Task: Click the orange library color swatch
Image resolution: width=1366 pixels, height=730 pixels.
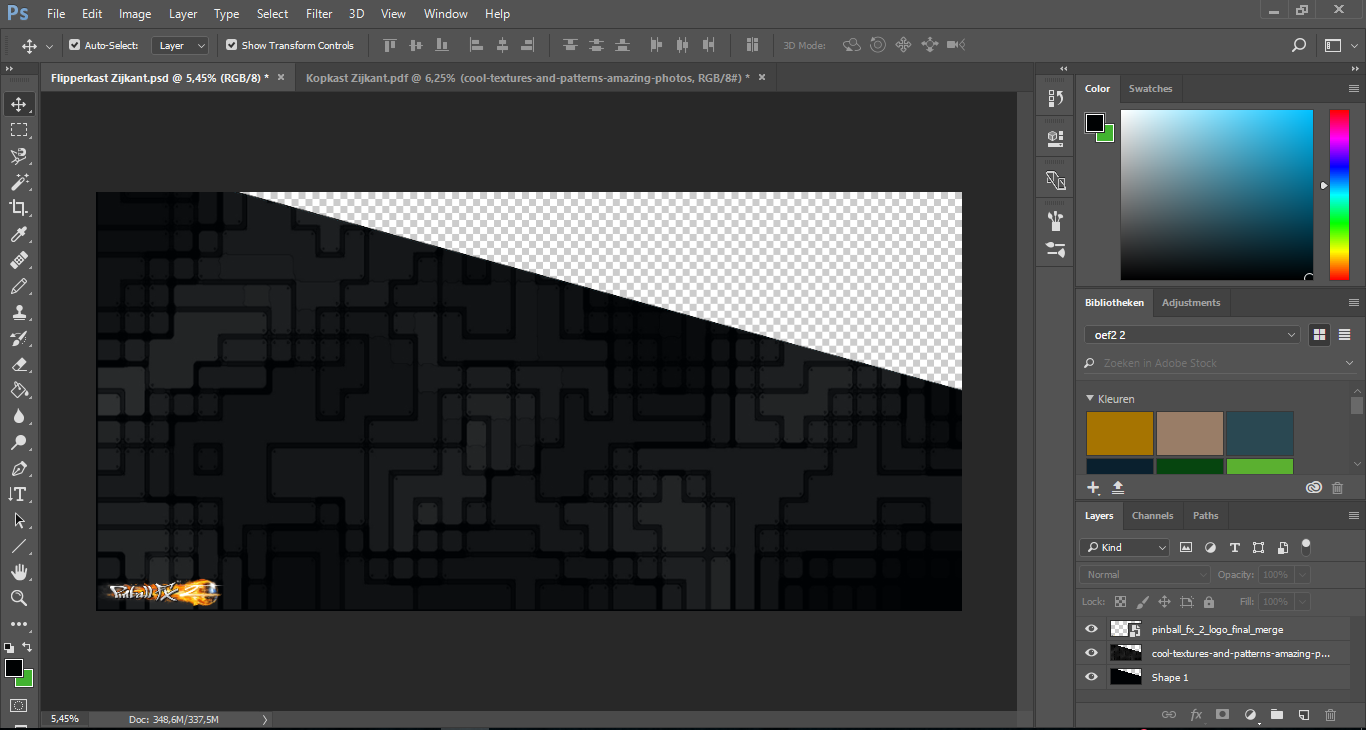Action: tap(1120, 433)
